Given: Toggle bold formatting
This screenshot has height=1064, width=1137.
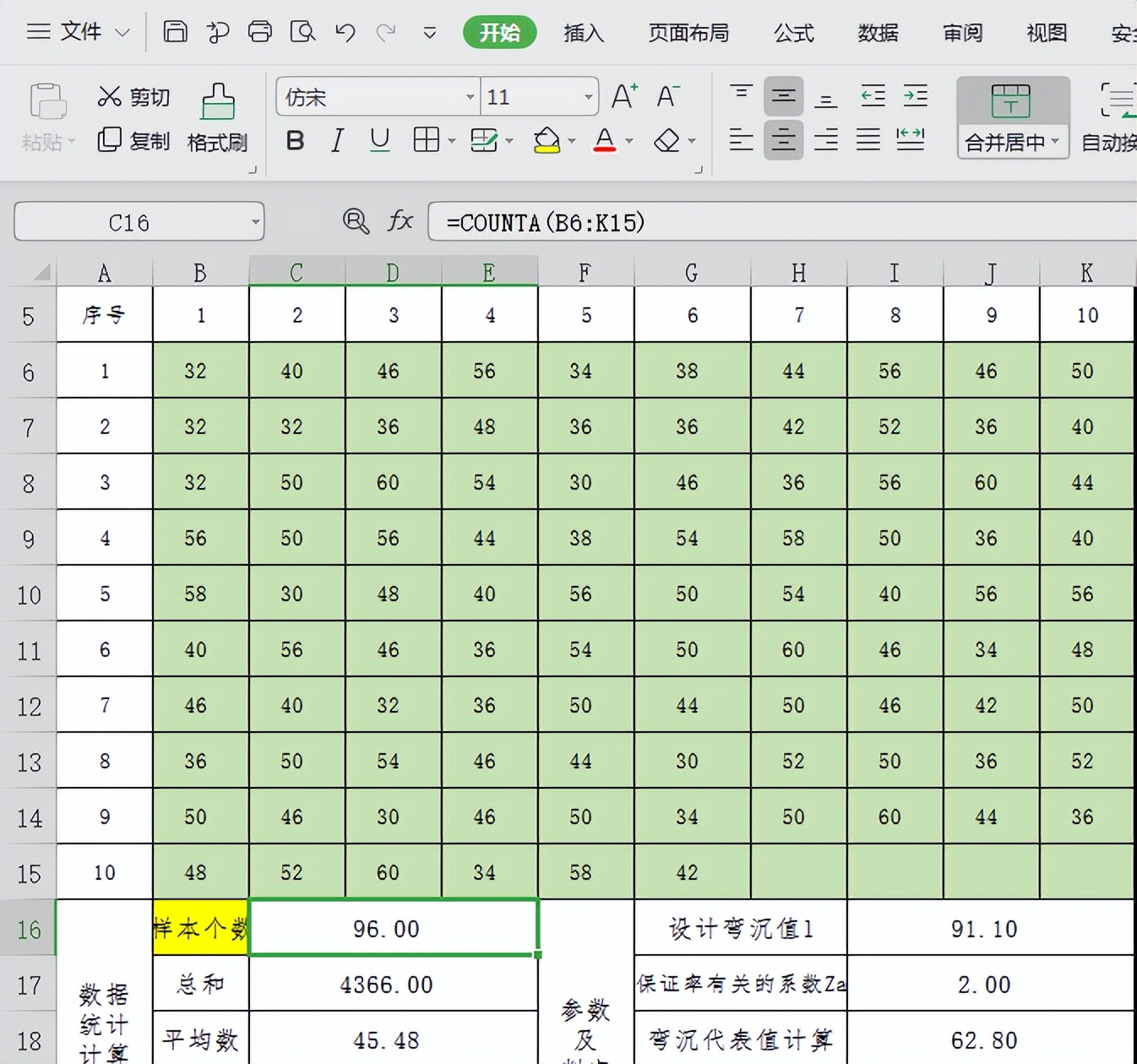Looking at the screenshot, I should tap(294, 140).
